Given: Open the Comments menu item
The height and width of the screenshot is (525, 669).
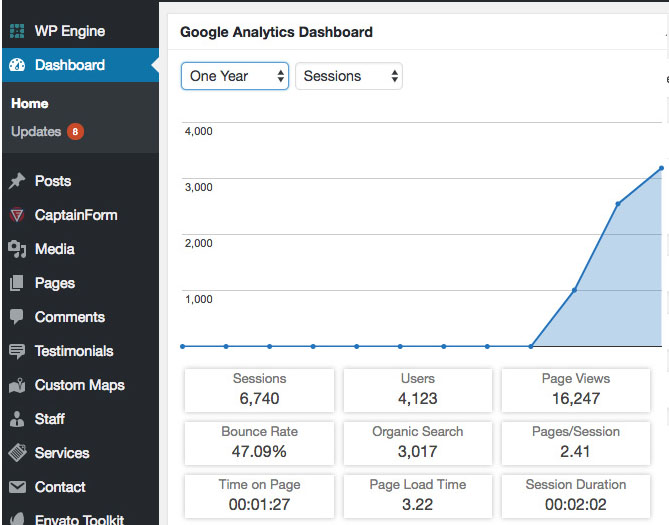Looking at the screenshot, I should coord(80,317).
